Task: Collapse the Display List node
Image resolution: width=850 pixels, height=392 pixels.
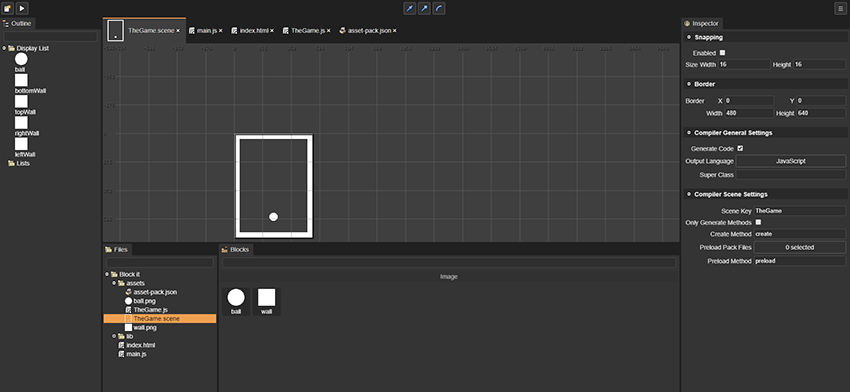Action: coord(4,48)
